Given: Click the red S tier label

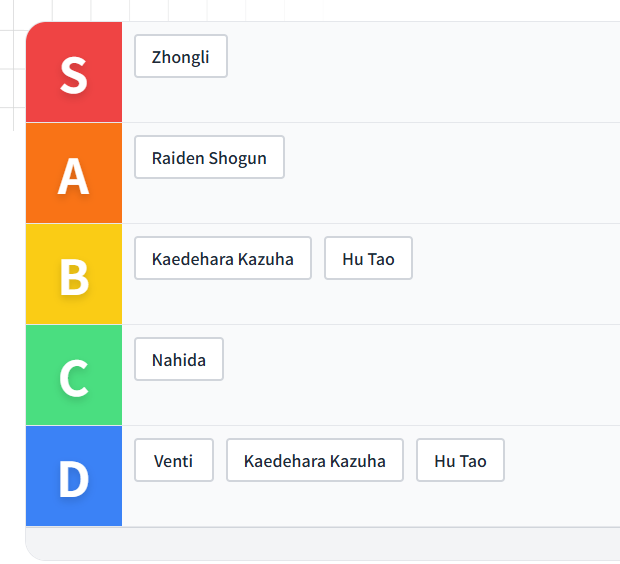Looking at the screenshot, I should point(74,73).
